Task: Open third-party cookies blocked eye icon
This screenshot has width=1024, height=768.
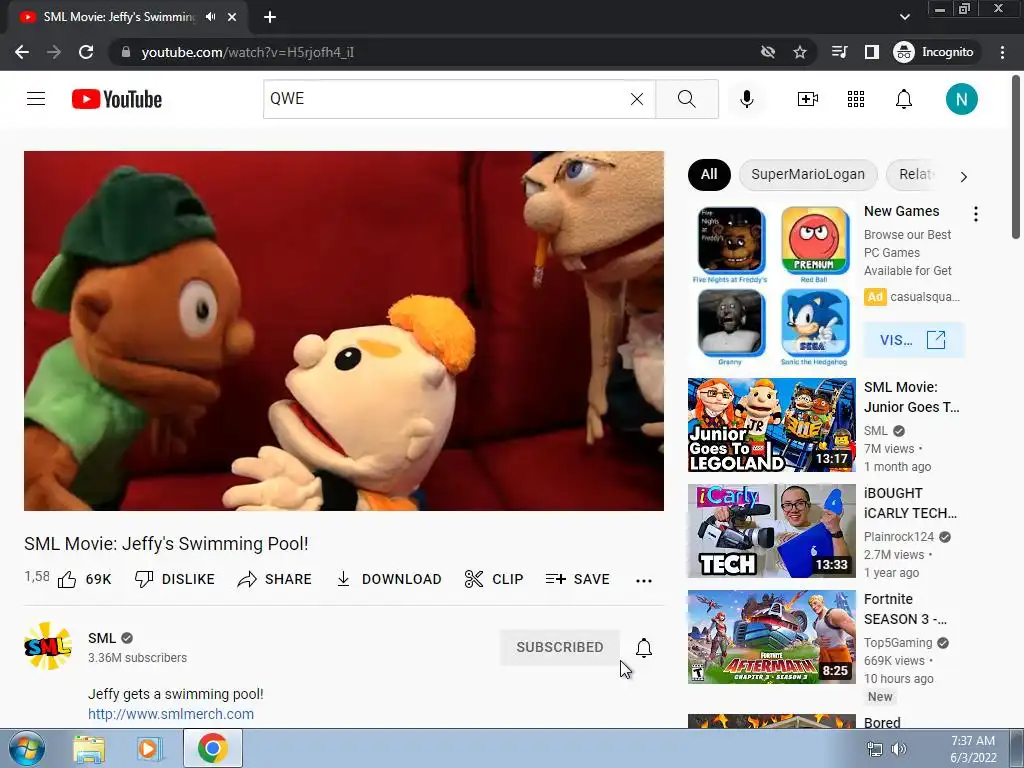Action: click(x=767, y=52)
